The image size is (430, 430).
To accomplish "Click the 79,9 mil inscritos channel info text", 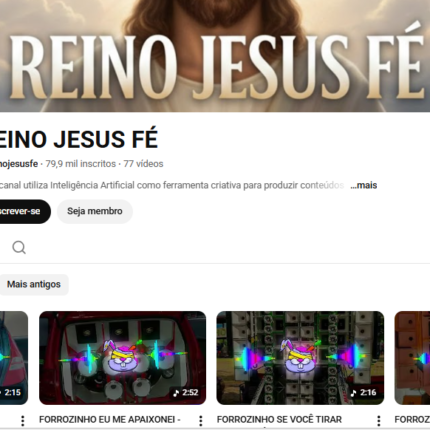I will pyautogui.click(x=81, y=164).
